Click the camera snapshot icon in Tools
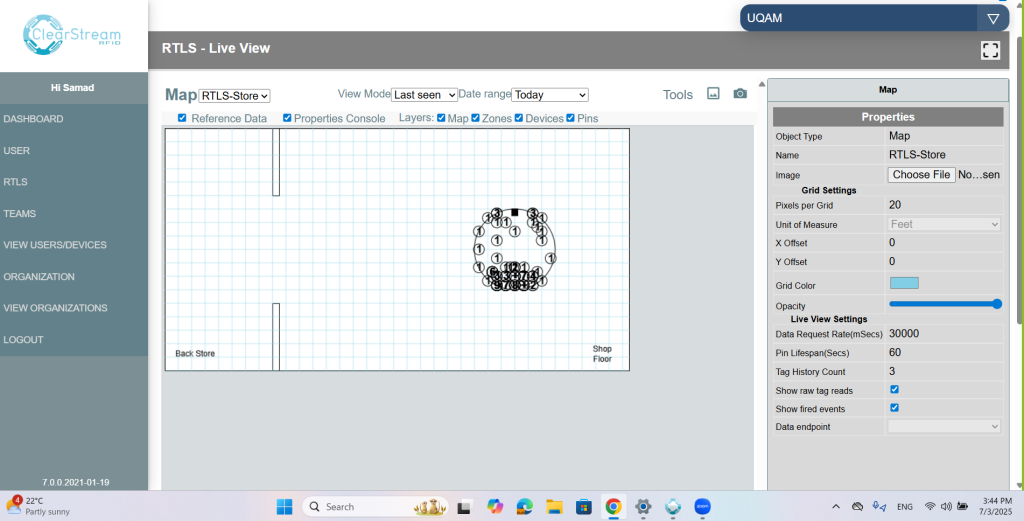Screen dimensions: 1024x521 click(740, 94)
